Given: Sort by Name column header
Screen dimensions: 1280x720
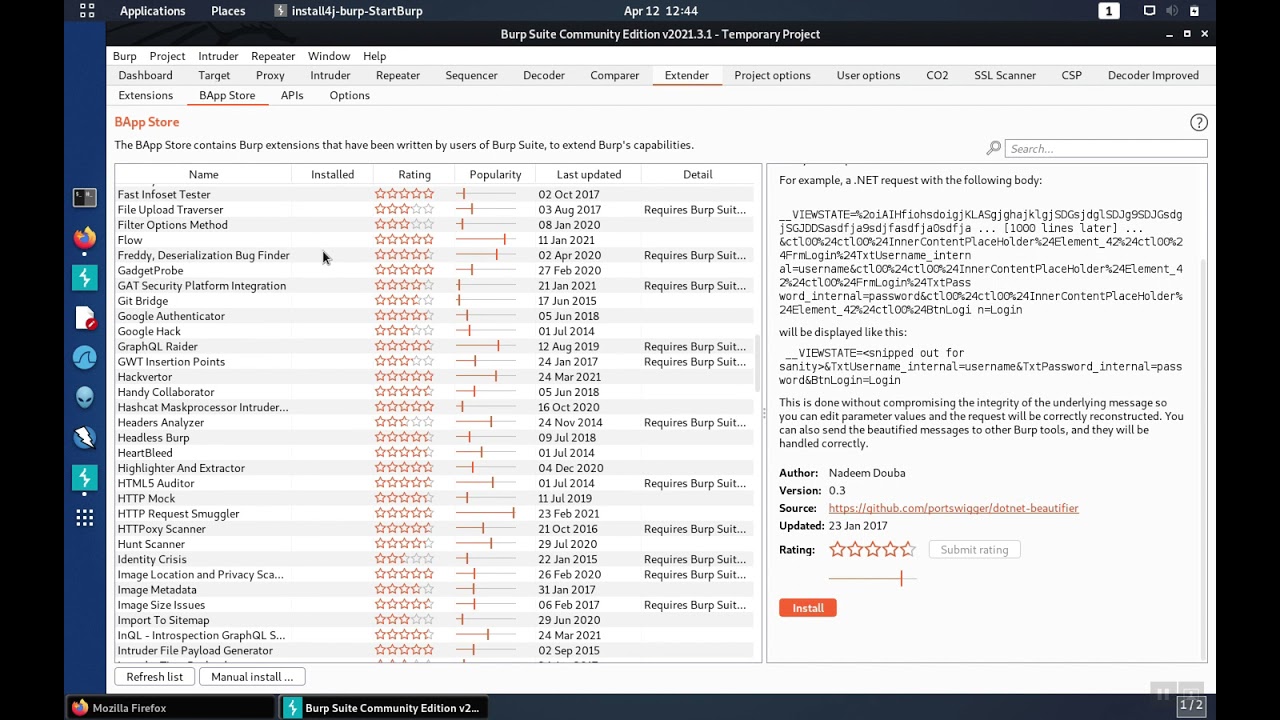Looking at the screenshot, I should 203,174.
